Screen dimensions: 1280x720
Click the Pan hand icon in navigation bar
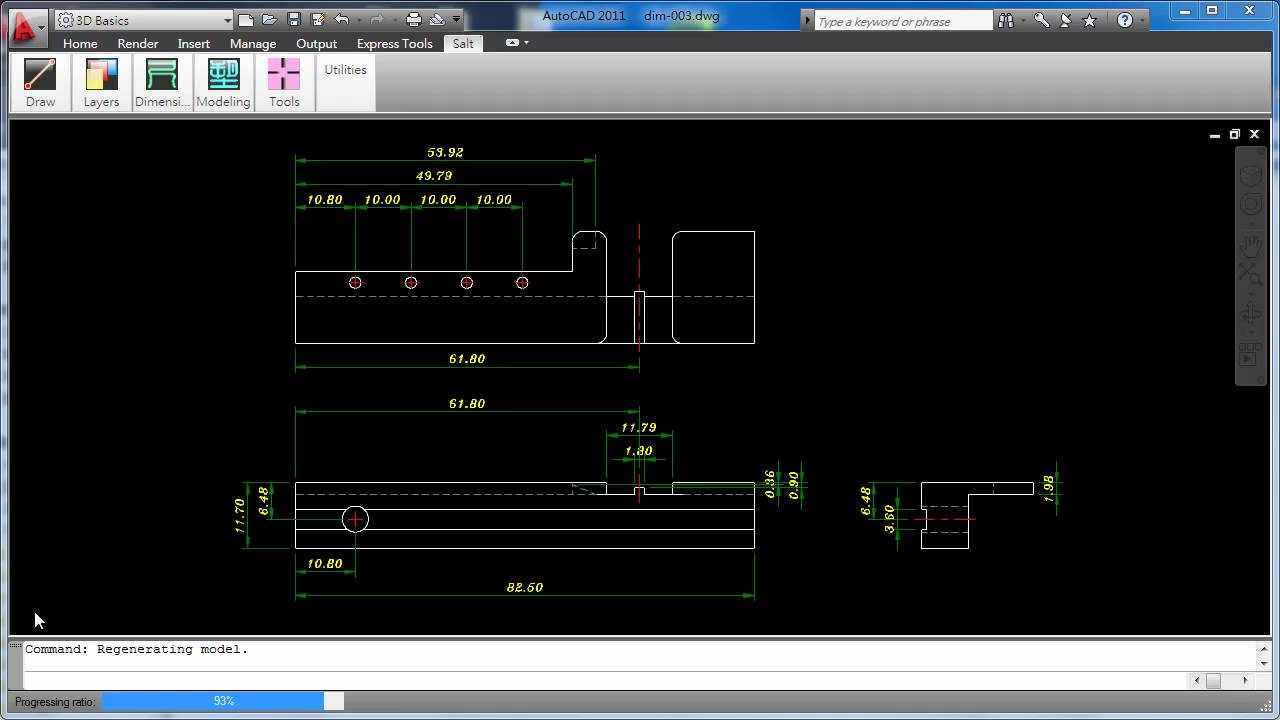pyautogui.click(x=1251, y=244)
